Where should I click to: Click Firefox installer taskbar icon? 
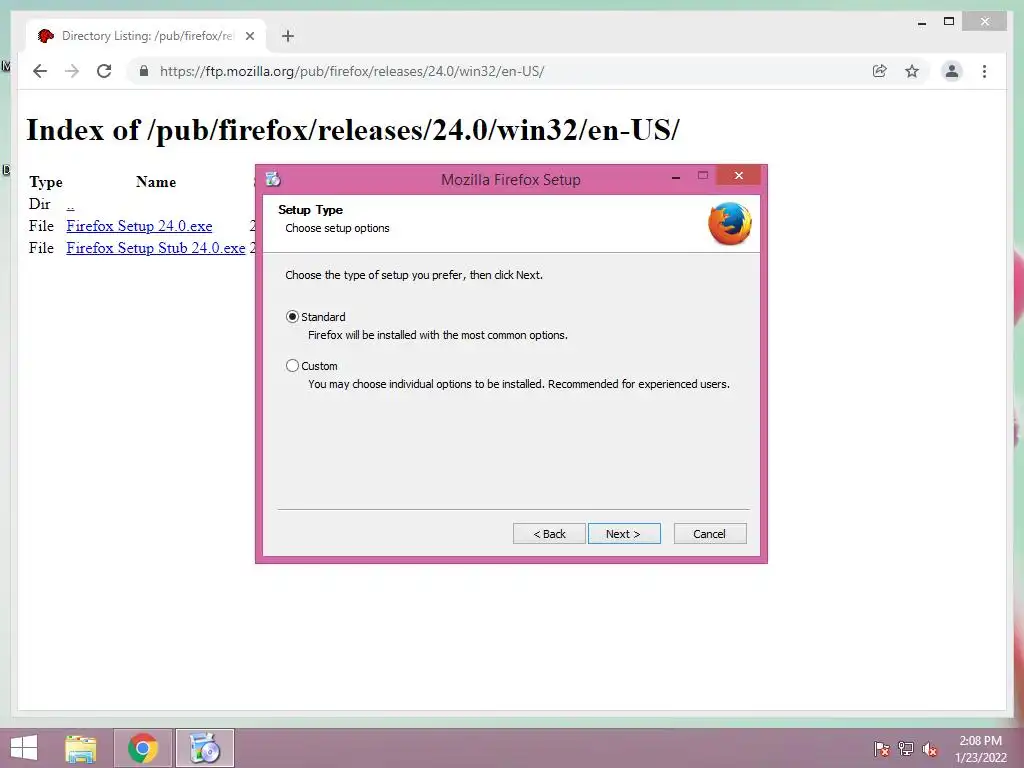[205, 748]
